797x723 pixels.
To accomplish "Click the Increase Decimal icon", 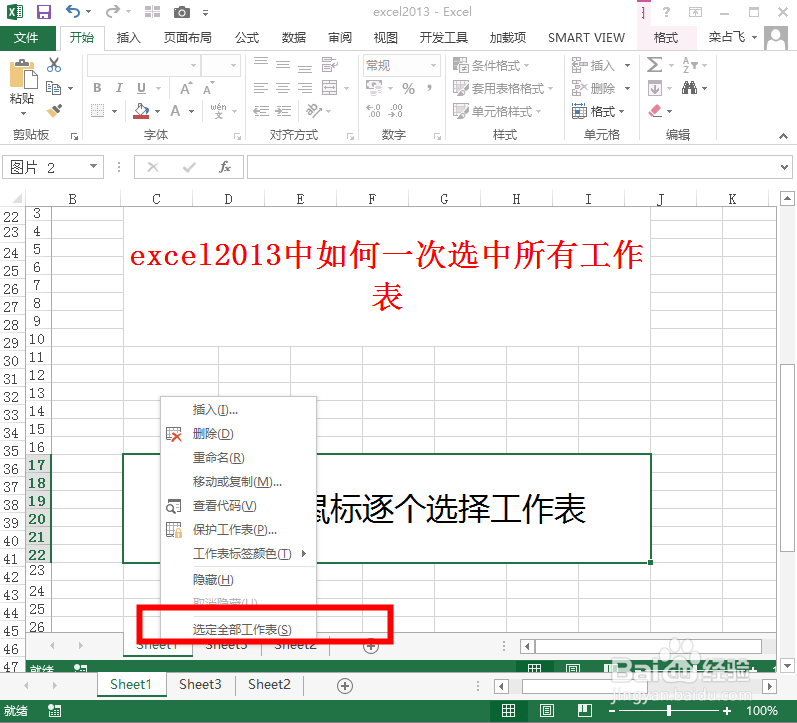I will click(373, 110).
